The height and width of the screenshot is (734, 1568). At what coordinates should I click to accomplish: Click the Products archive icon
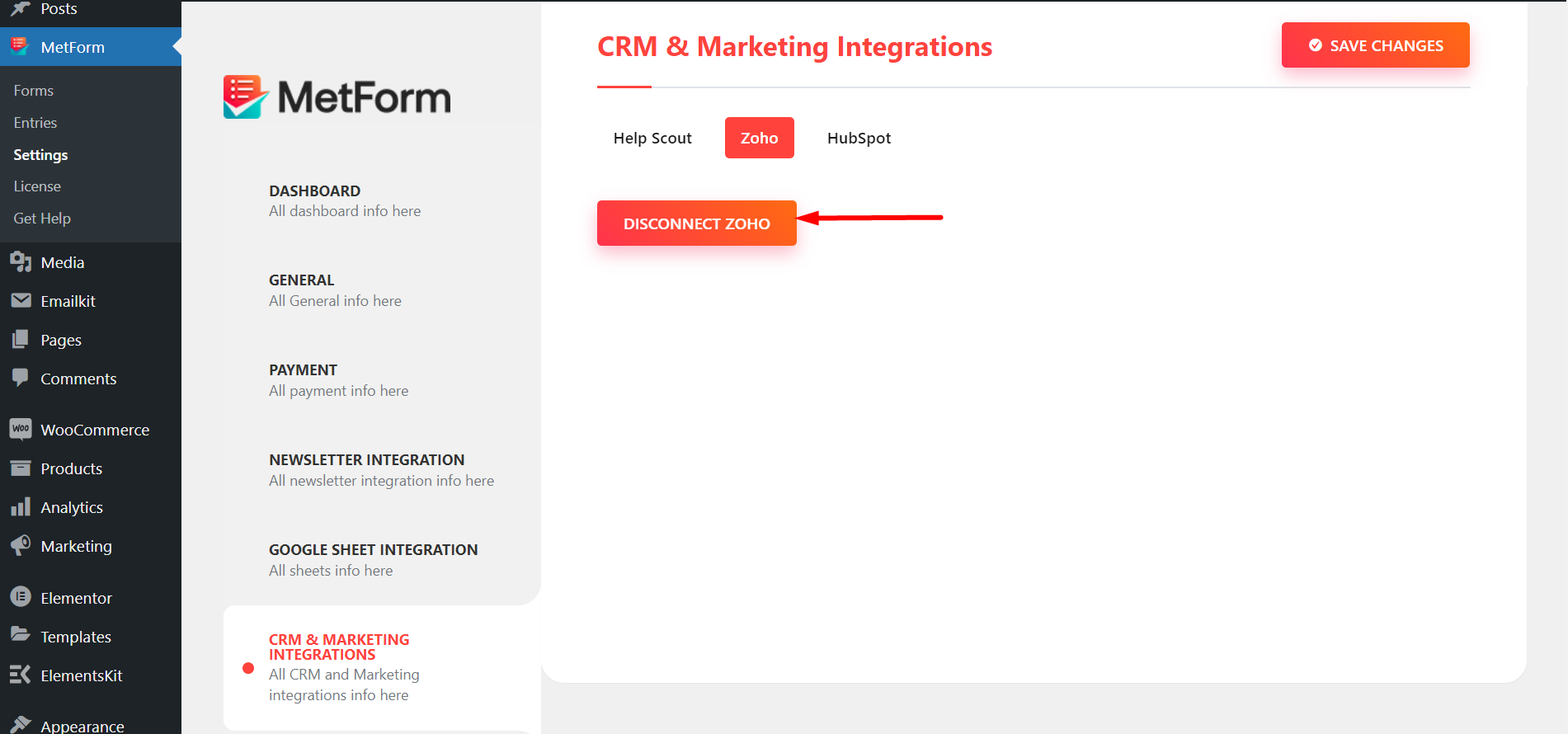coord(21,468)
